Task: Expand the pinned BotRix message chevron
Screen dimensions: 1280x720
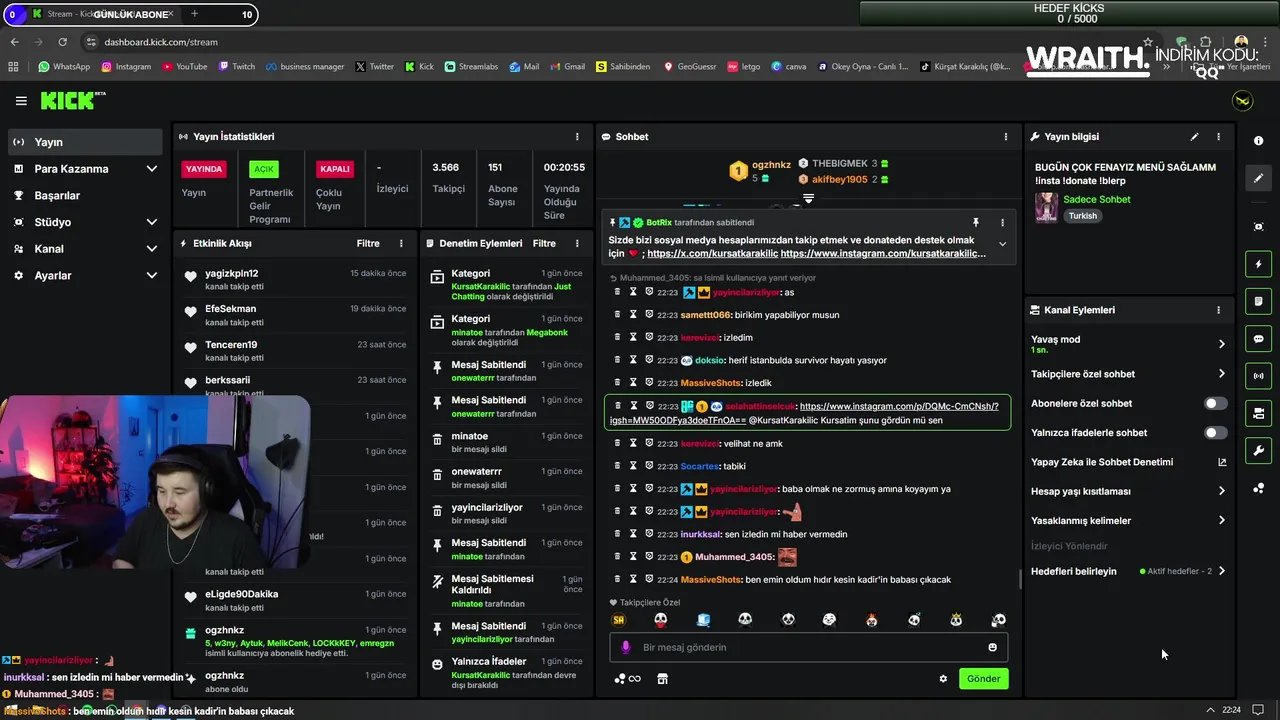Action: point(1002,244)
